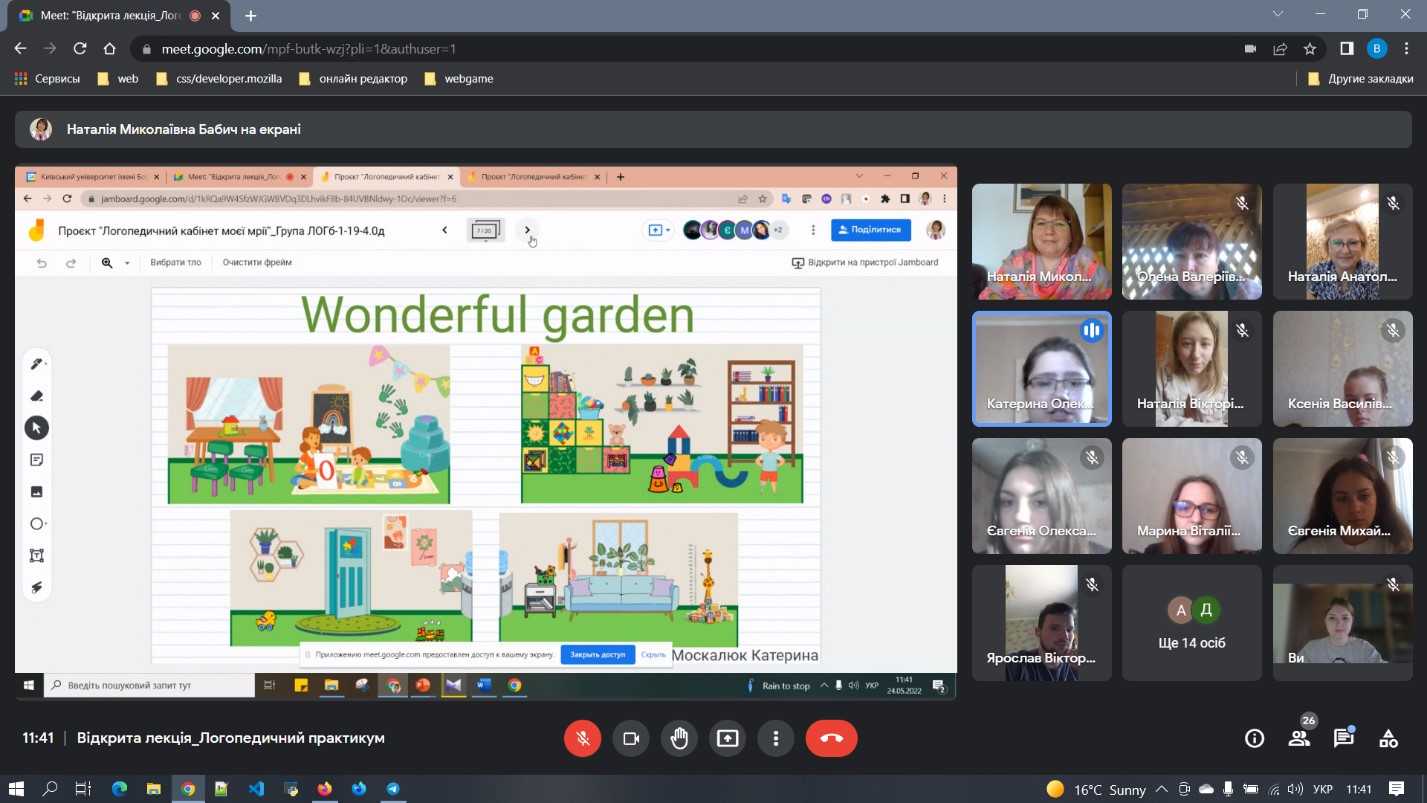Open the chat messages panel

(x=1343, y=739)
